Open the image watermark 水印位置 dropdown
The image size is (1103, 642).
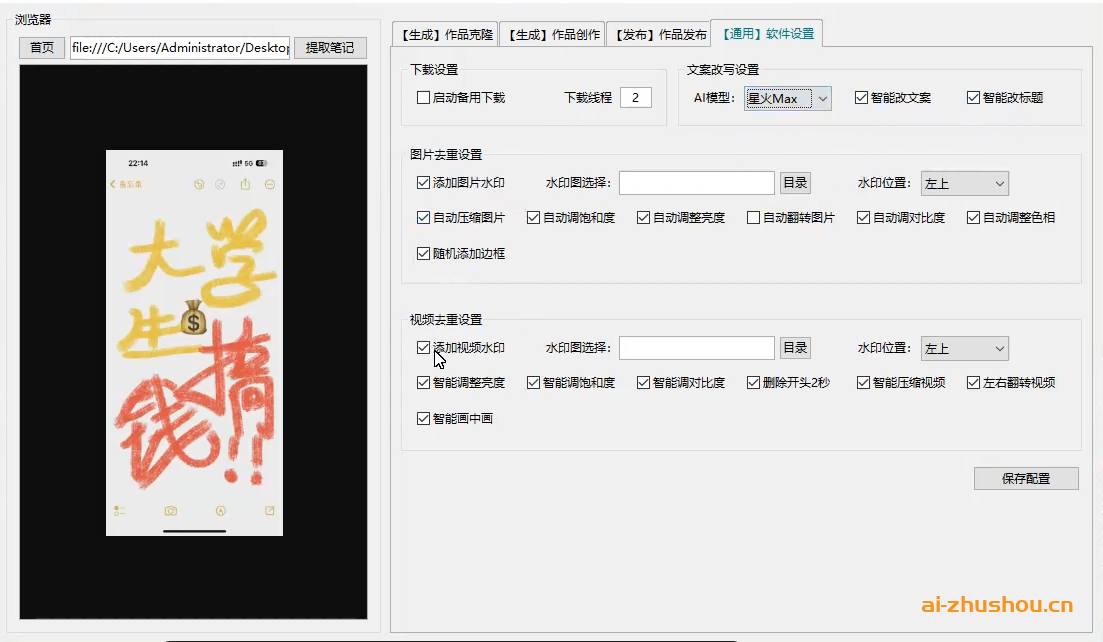click(963, 182)
